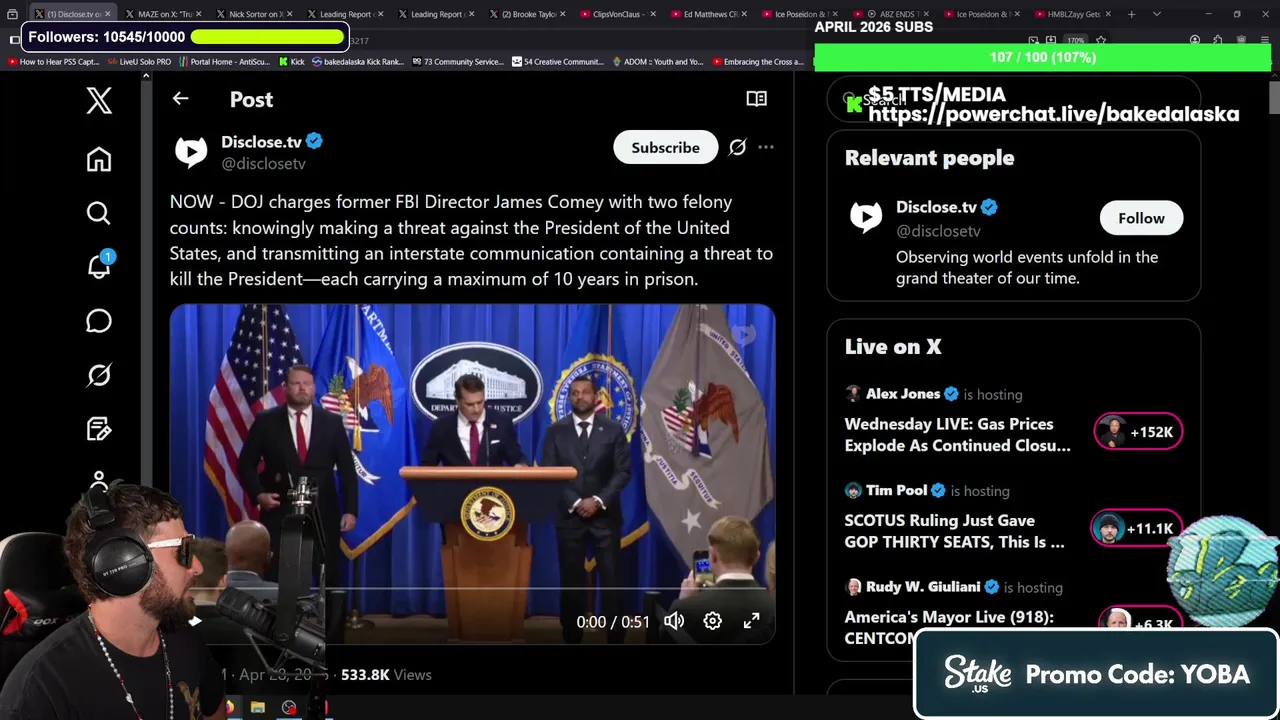Screen dimensions: 1280x720
Task: Switch to the ClipsVonClaus YouTube tab
Action: point(618,14)
